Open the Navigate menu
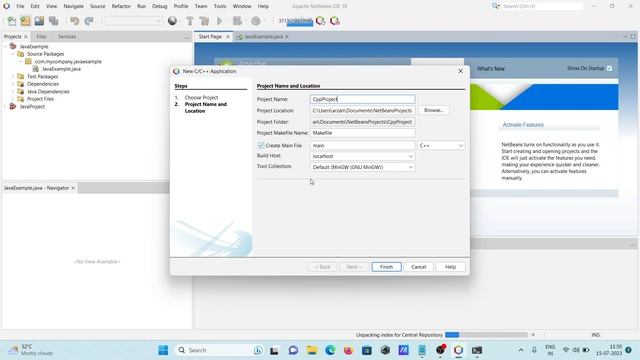 73,6
